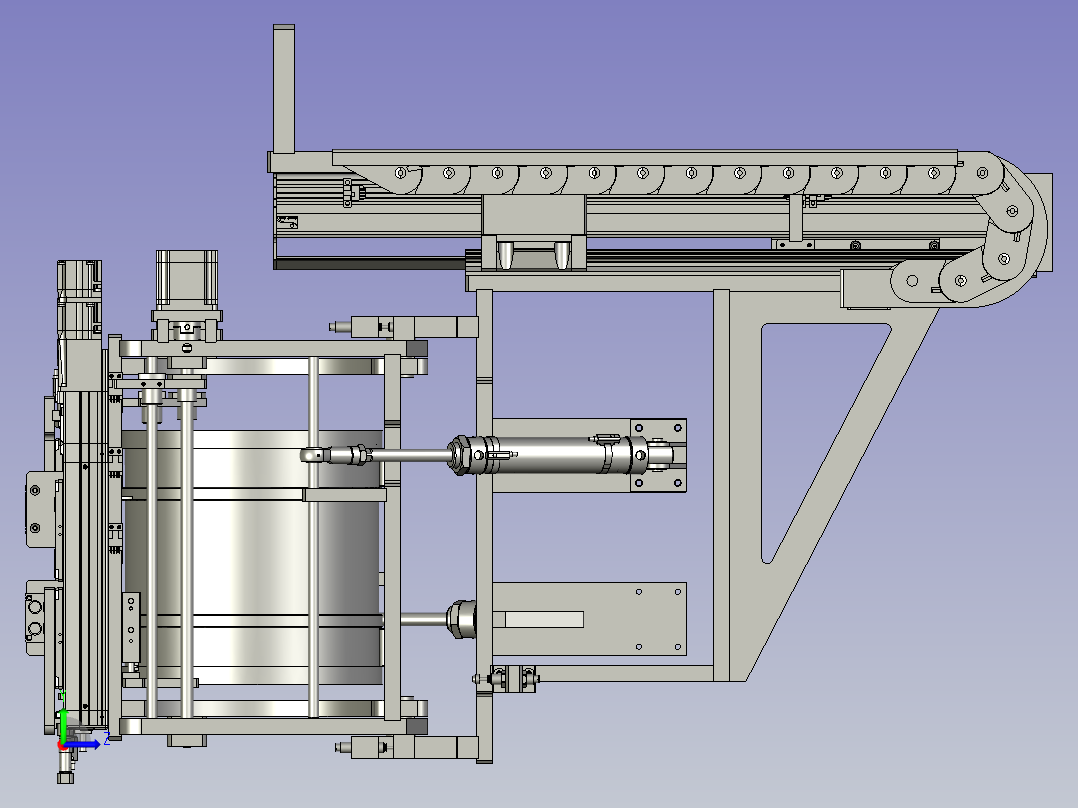This screenshot has width=1078, height=808.
Task: Select the large cylindrical drum
Action: (x=252, y=556)
